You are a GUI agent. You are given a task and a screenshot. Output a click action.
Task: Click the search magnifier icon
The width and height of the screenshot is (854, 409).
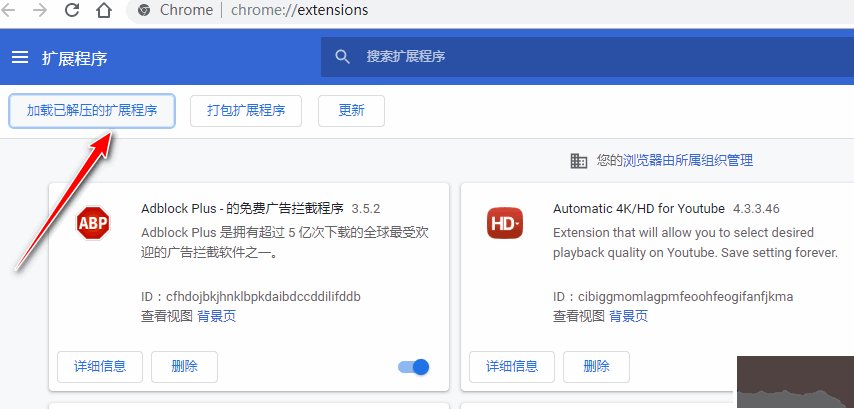coord(342,57)
